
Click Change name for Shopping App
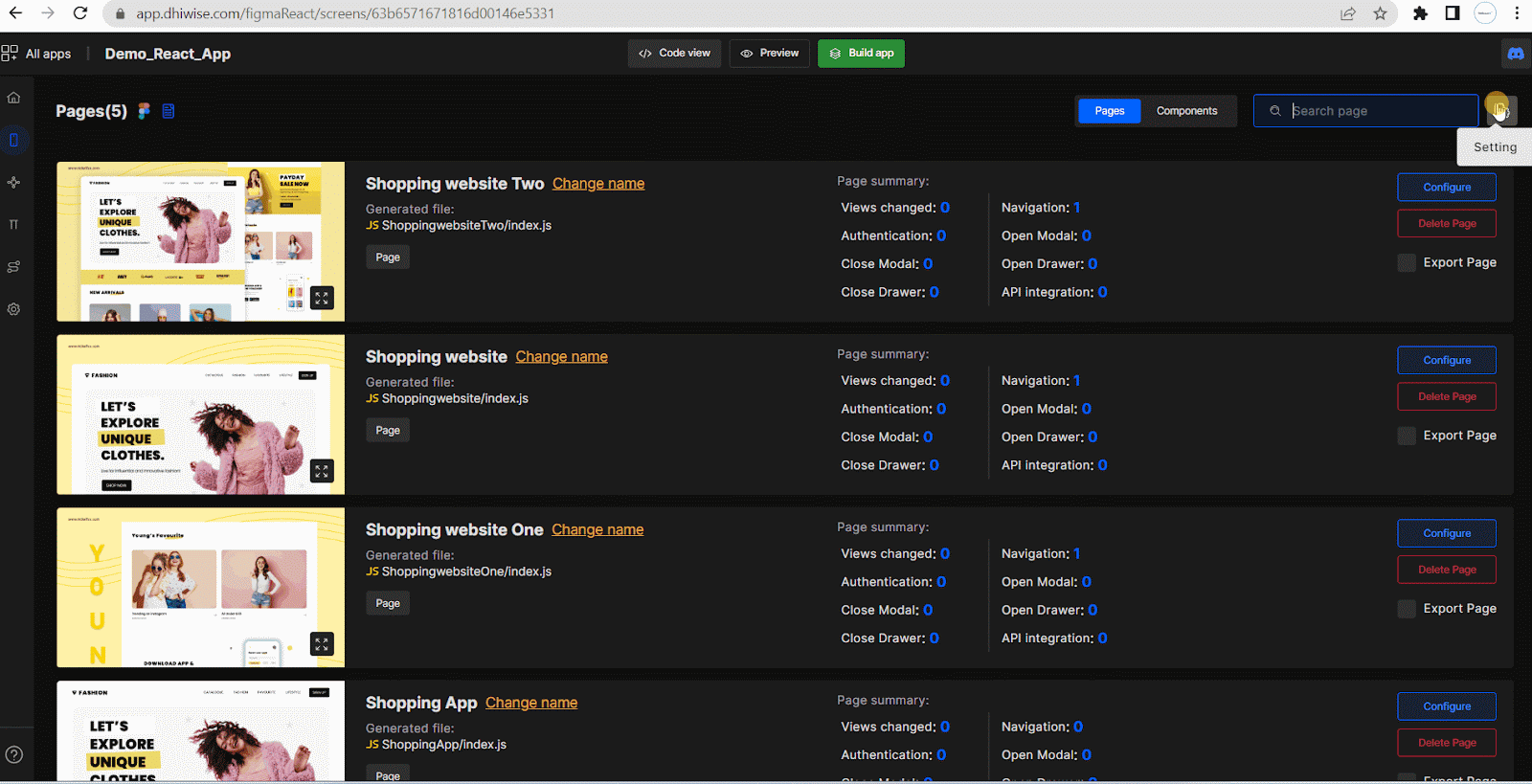tap(530, 703)
